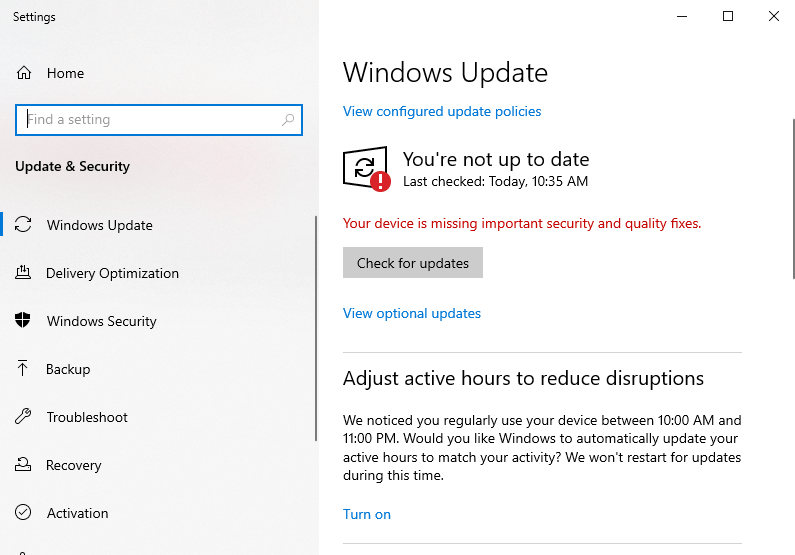Viewport: 795px width, 555px height.
Task: Click the Backup upload arrow icon
Action: click(22, 368)
